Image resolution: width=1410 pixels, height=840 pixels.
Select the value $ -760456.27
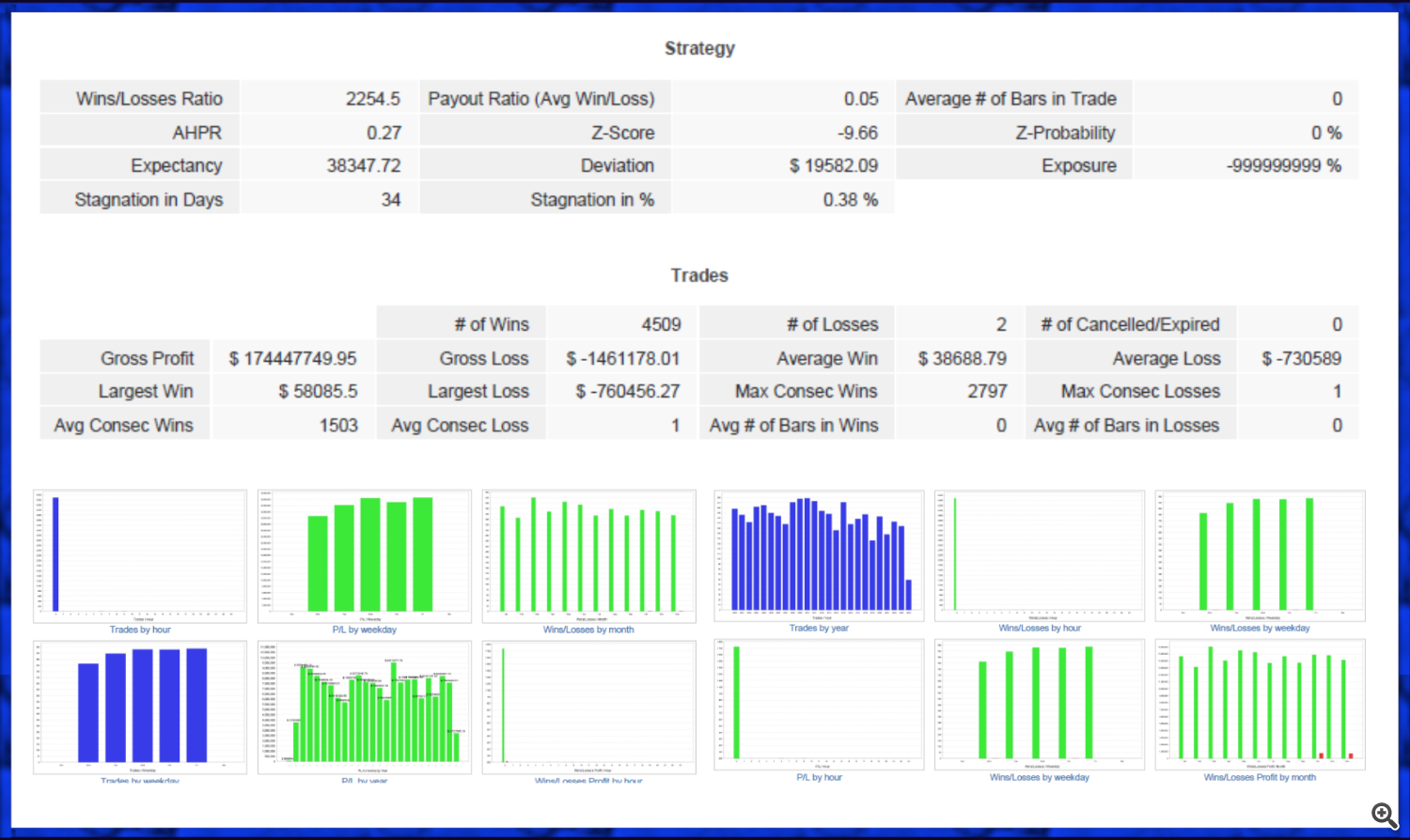[x=628, y=391]
